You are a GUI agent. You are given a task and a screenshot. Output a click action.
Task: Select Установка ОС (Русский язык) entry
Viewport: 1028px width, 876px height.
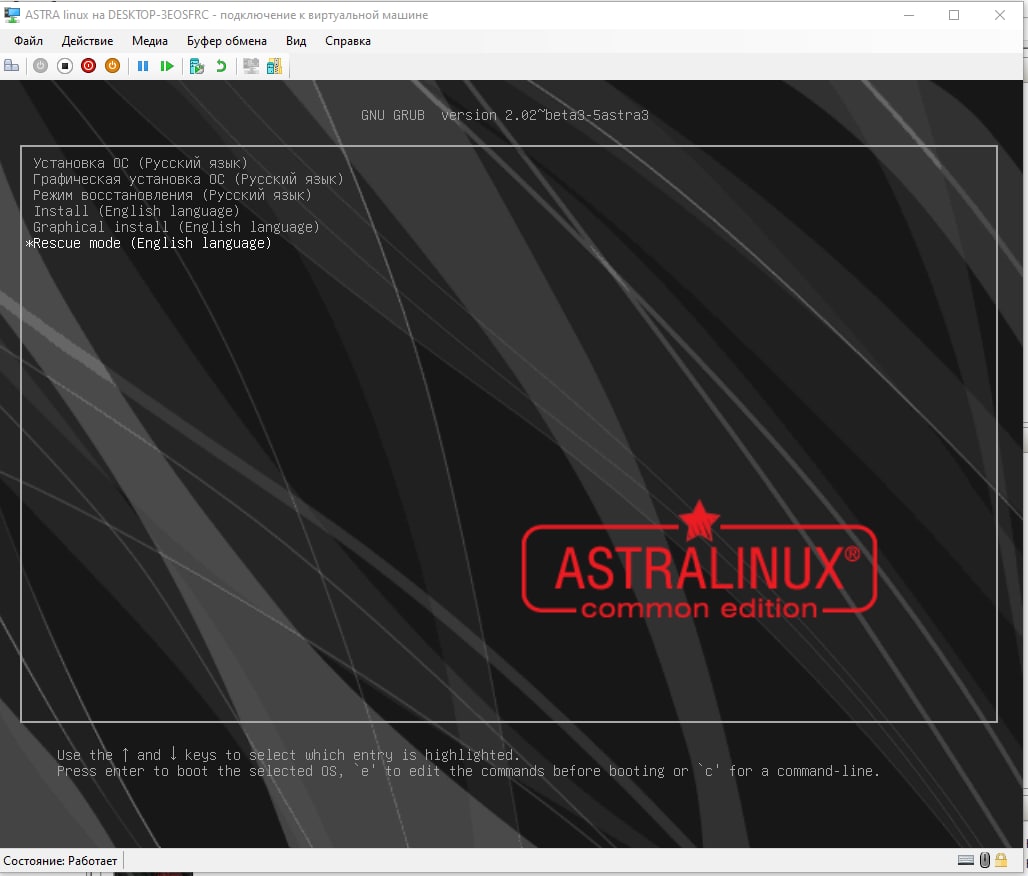coord(140,163)
